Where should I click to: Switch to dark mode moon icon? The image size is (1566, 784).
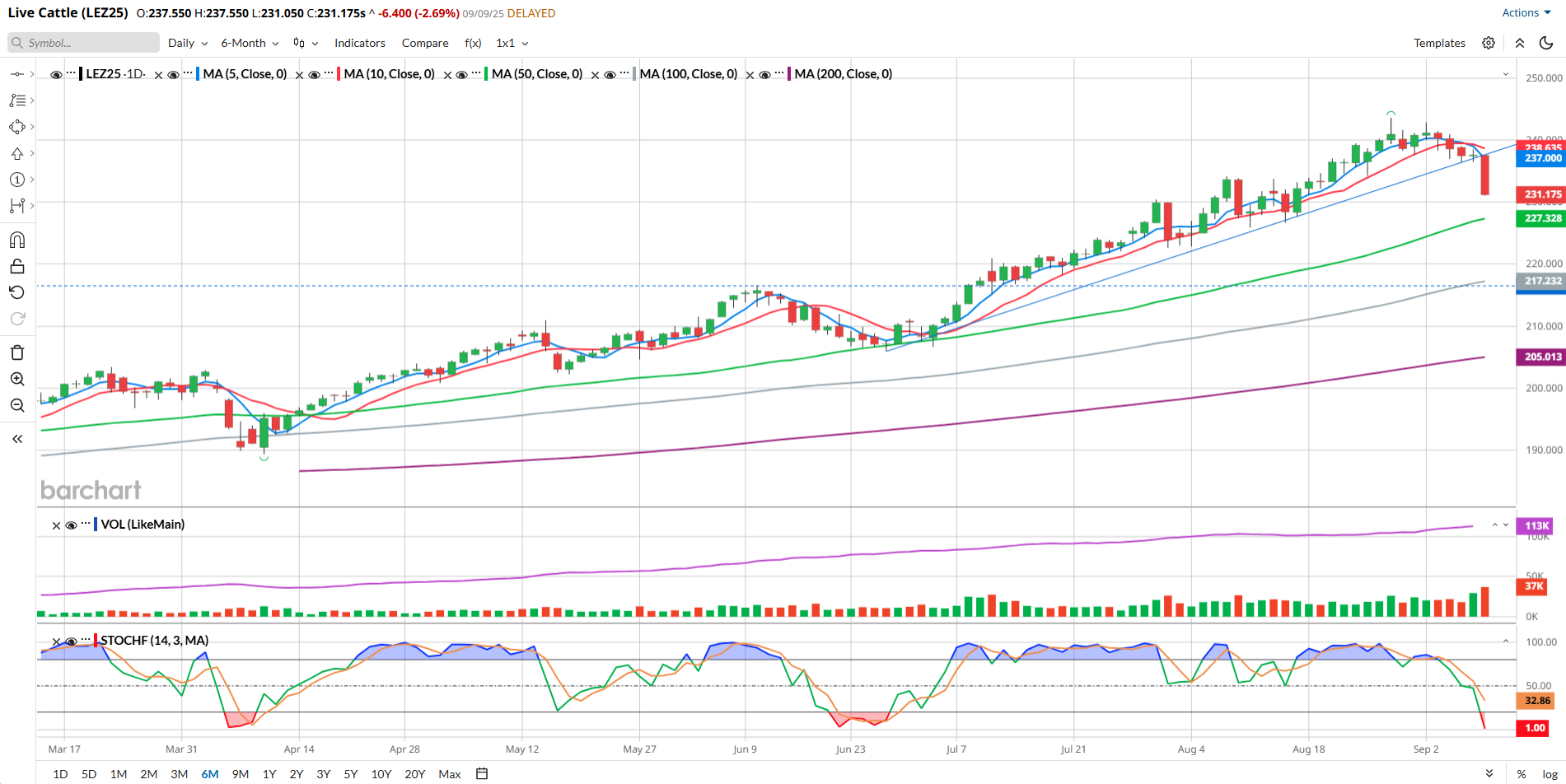click(1546, 43)
